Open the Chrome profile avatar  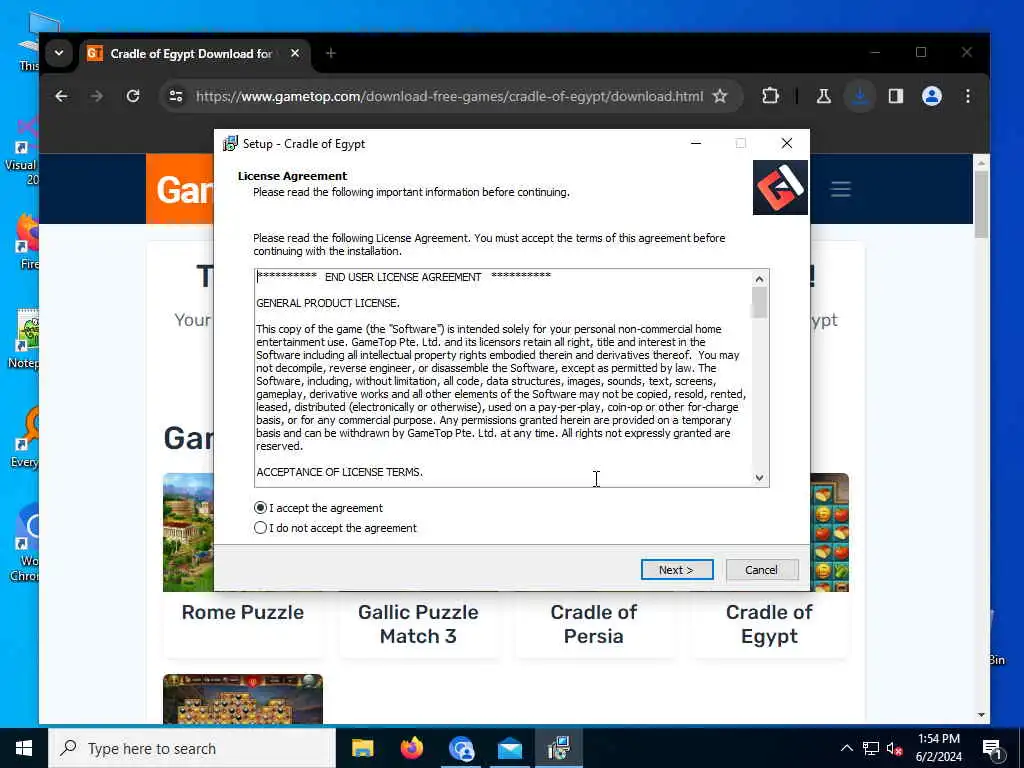click(931, 97)
